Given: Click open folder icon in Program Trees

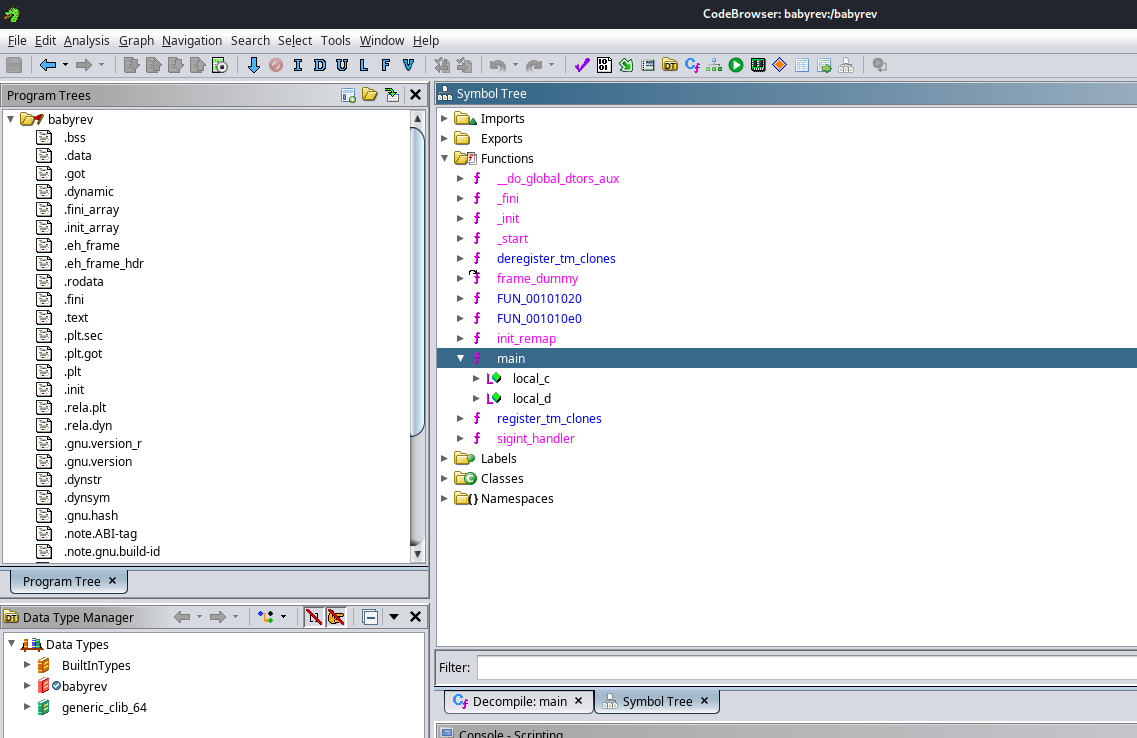Looking at the screenshot, I should point(370,95).
